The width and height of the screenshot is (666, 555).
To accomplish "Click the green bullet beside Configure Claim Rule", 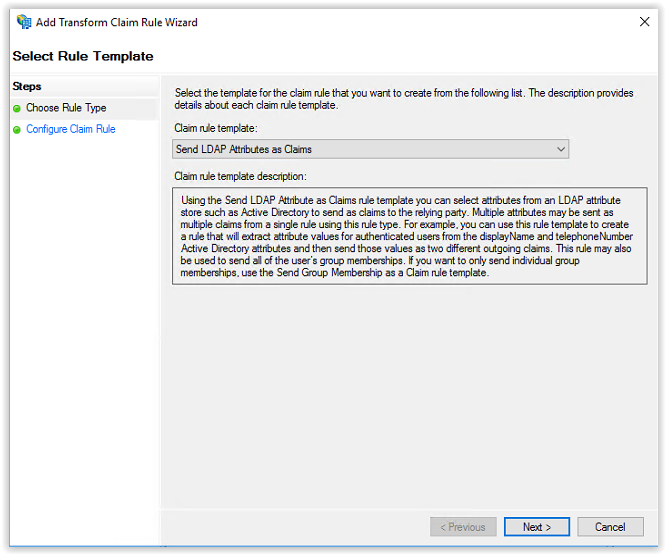I will (17, 130).
